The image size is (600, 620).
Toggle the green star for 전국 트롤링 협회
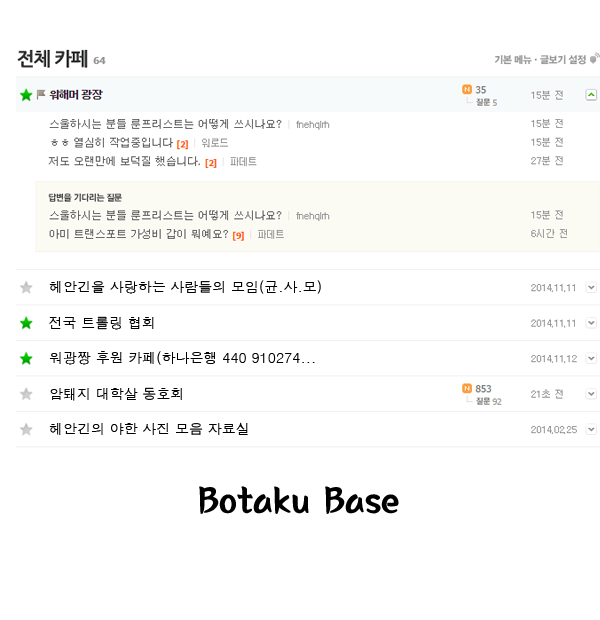click(26, 323)
